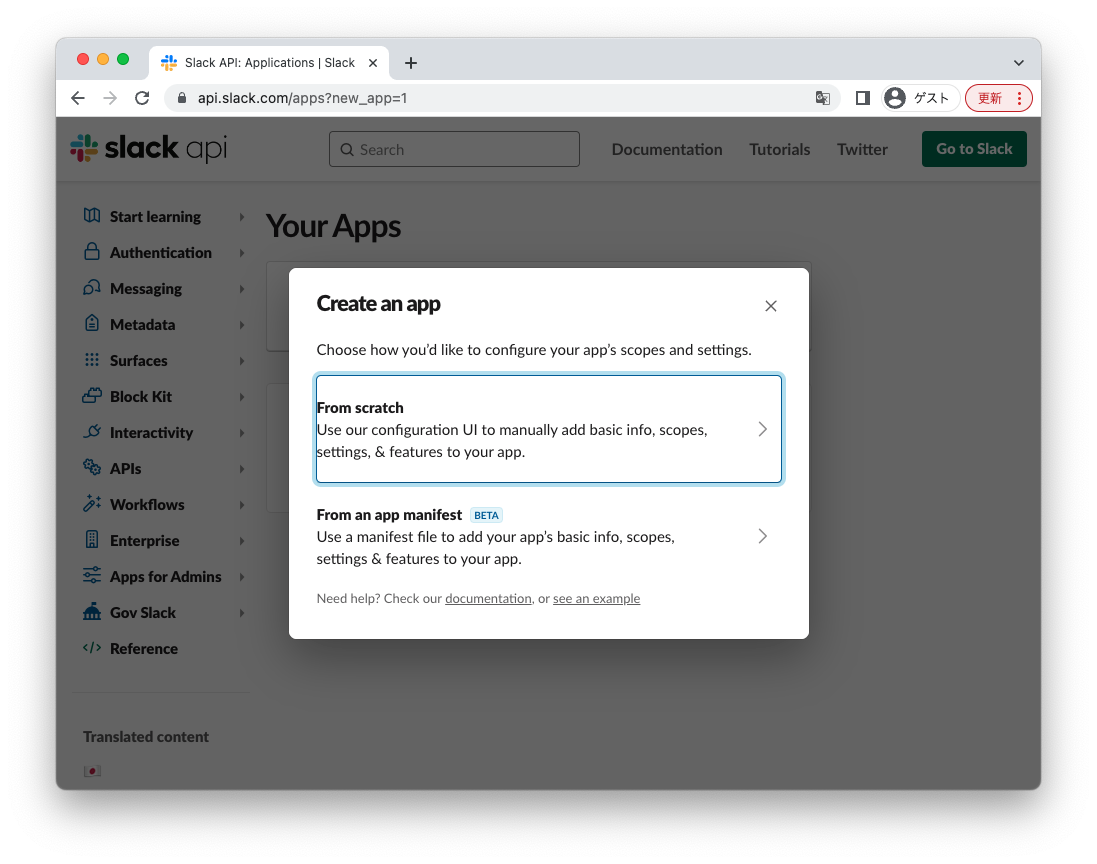Click the Authentication lock icon

coord(92,252)
